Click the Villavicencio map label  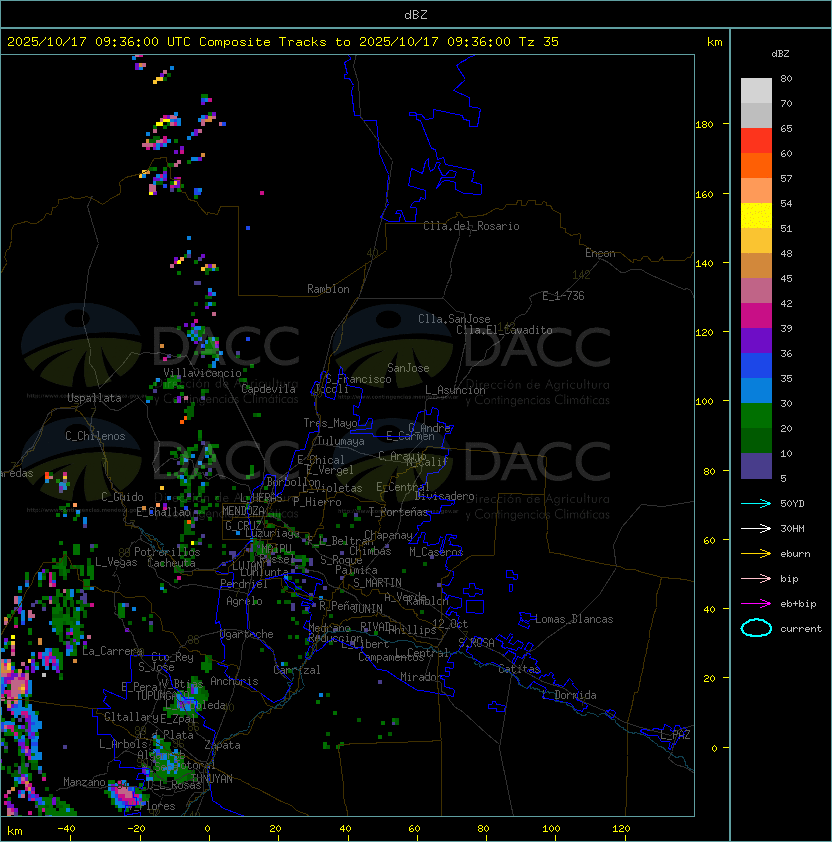coord(202,373)
